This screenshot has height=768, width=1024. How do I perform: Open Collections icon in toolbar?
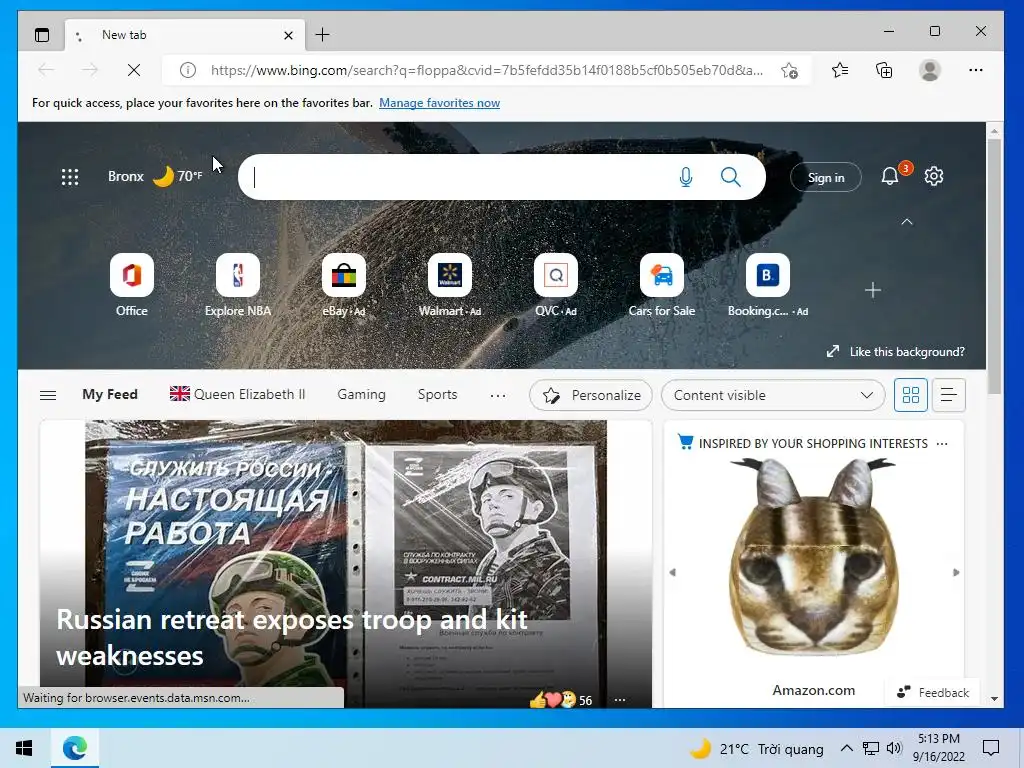pyautogui.click(x=884, y=70)
